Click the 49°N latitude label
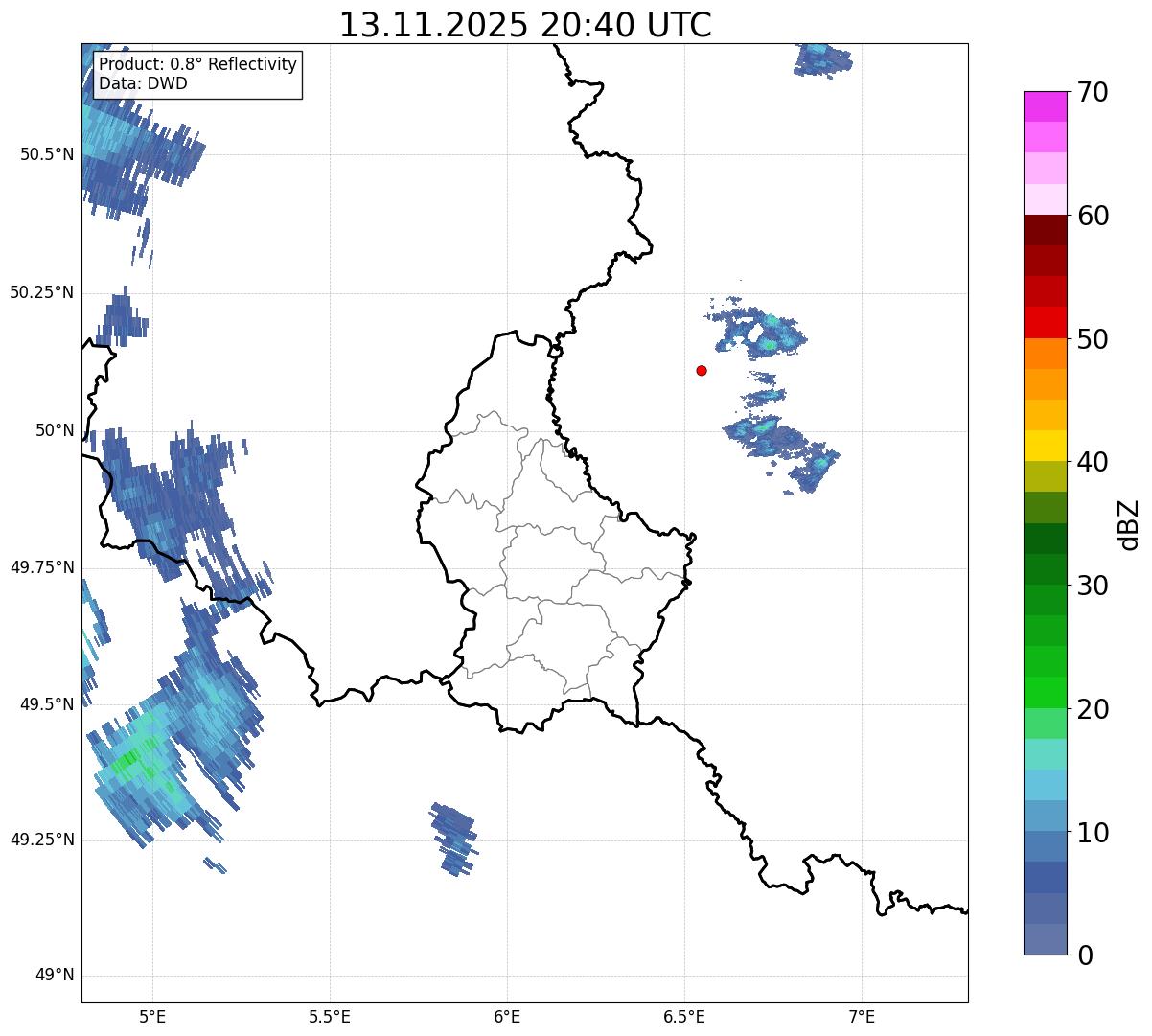The image size is (1152, 1036). [55, 976]
